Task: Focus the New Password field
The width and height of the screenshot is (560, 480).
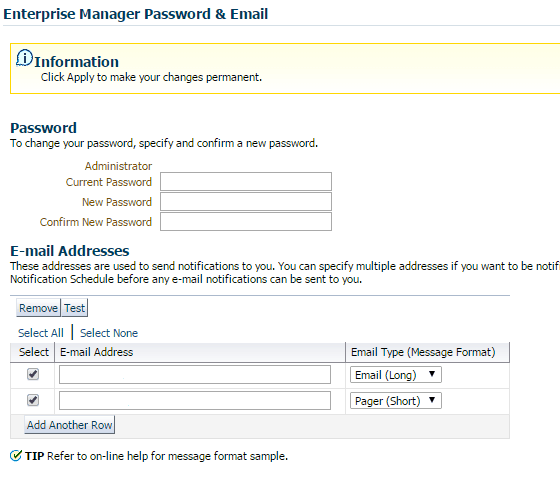Action: (x=246, y=201)
